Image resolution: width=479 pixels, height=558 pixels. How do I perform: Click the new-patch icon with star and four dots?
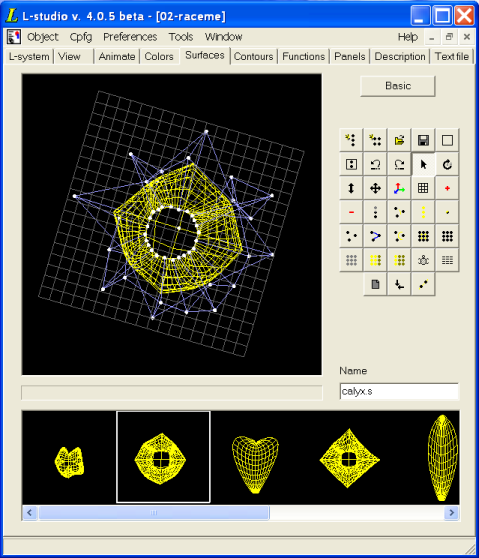375,140
